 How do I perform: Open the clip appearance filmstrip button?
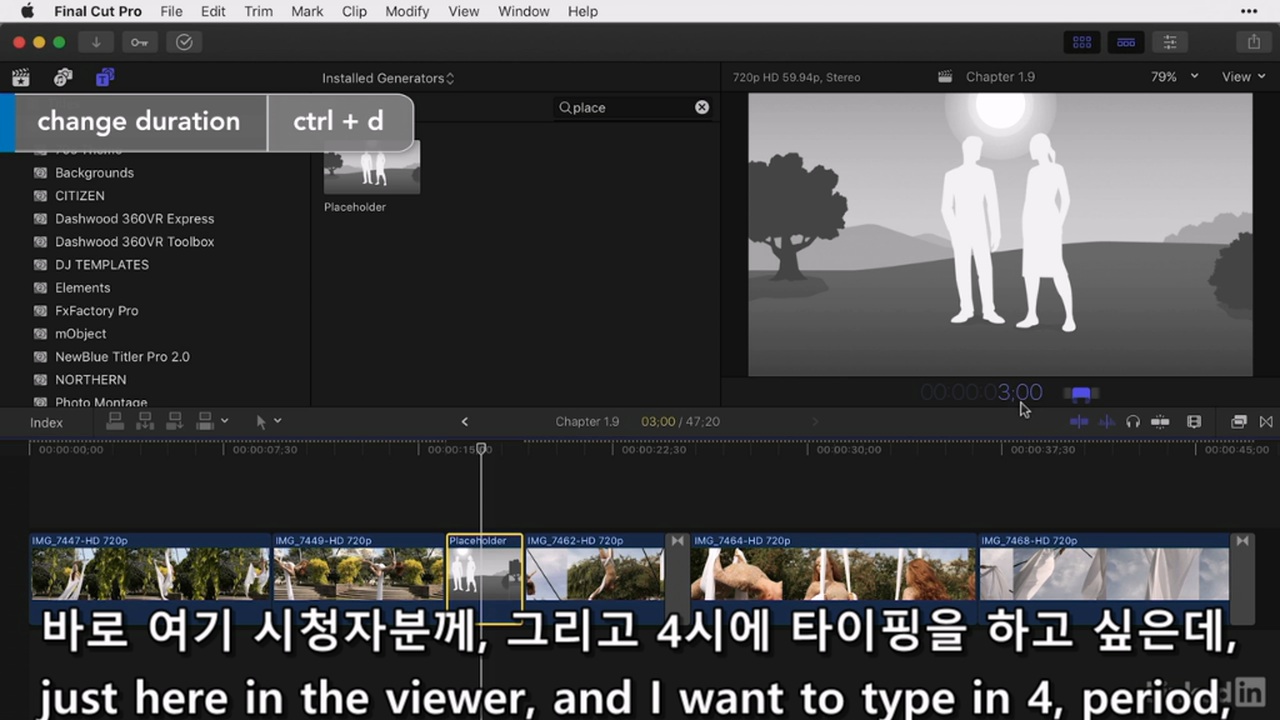[1194, 422]
